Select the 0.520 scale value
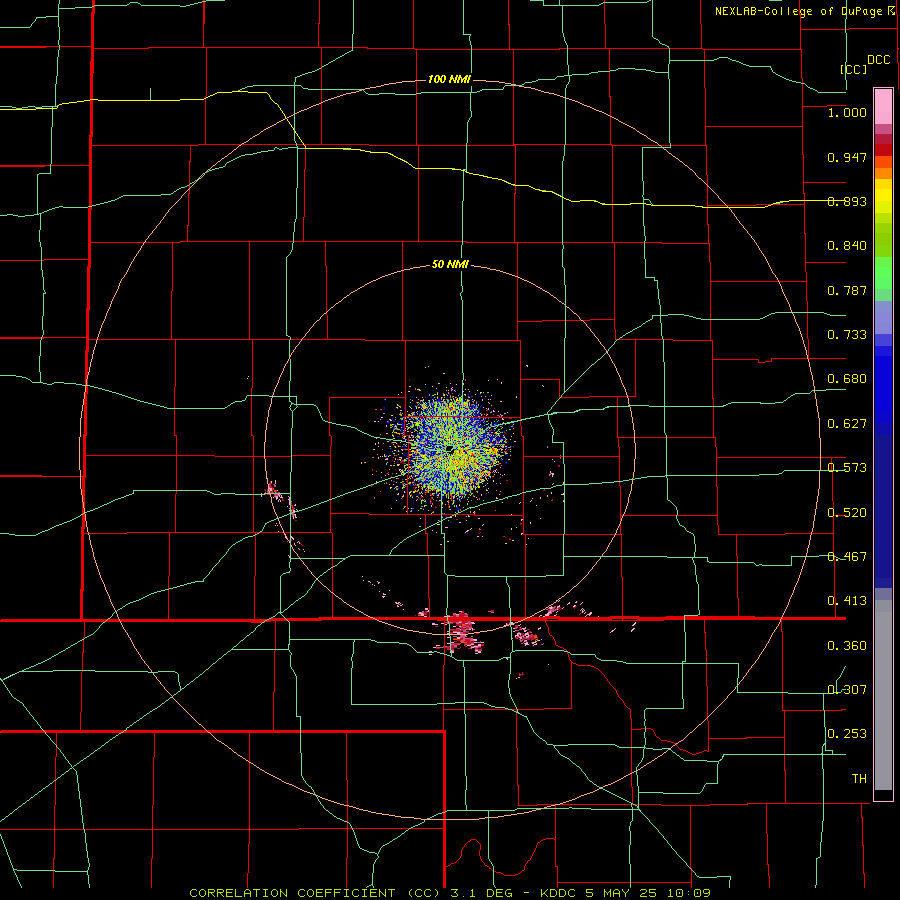The height and width of the screenshot is (900, 900). point(847,513)
